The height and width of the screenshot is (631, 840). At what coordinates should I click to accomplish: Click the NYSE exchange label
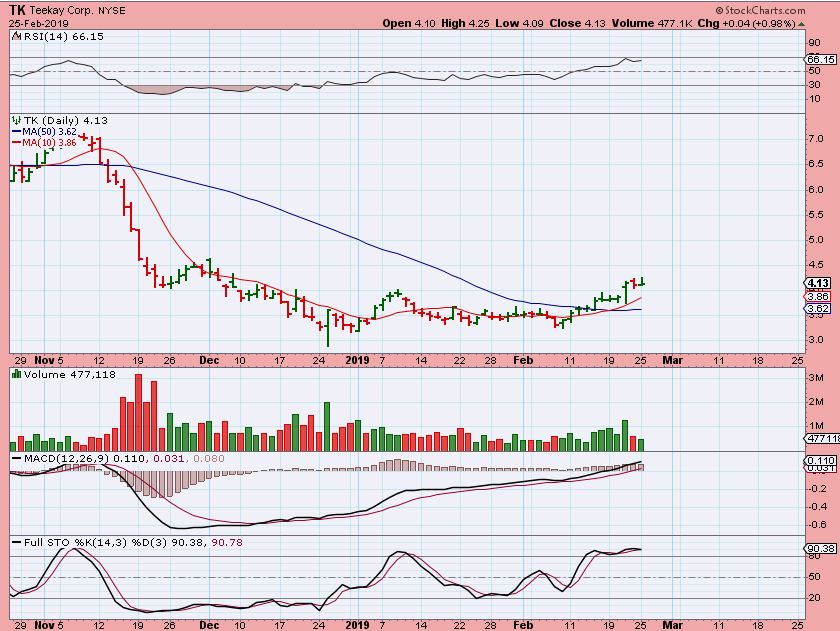(111, 10)
